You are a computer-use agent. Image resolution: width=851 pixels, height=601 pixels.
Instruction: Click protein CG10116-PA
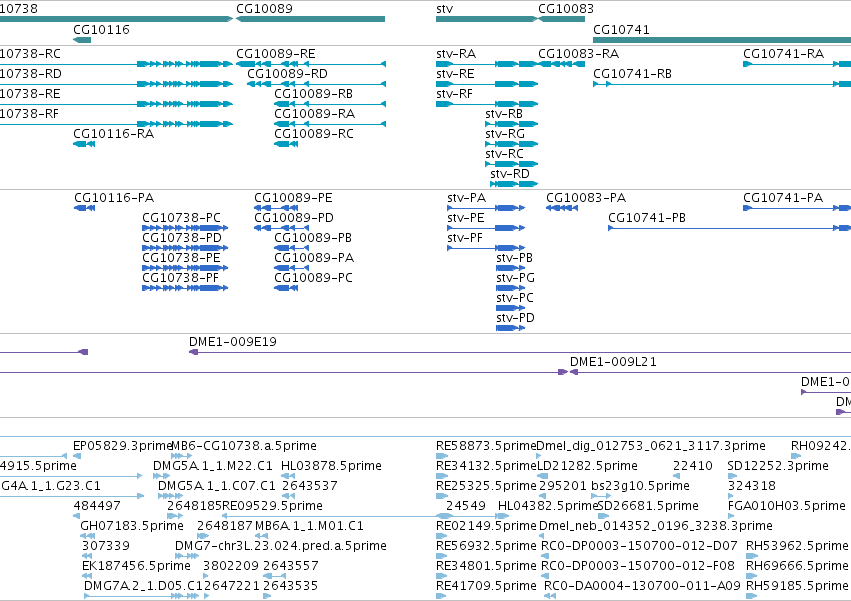click(x=84, y=208)
